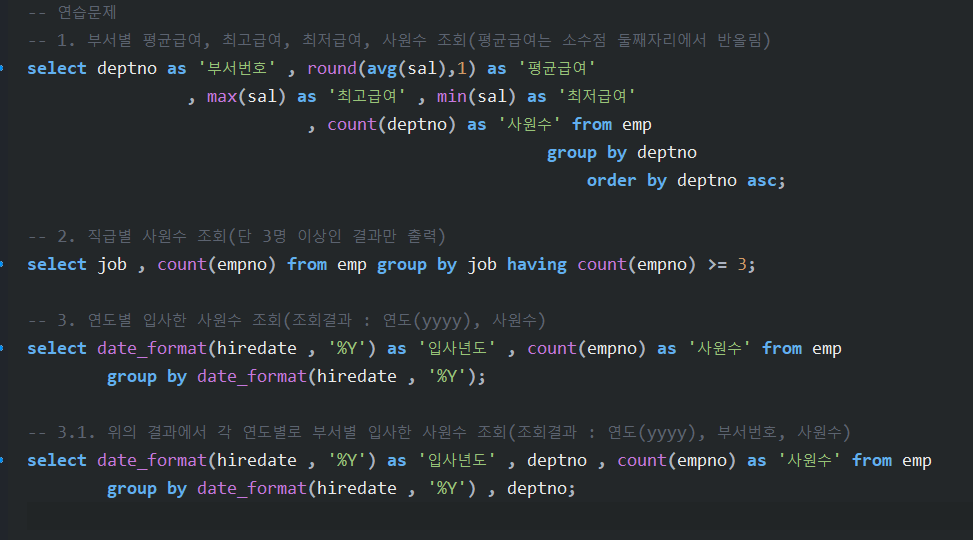
Task: Click the 'avg' function inside round
Action: (382, 68)
